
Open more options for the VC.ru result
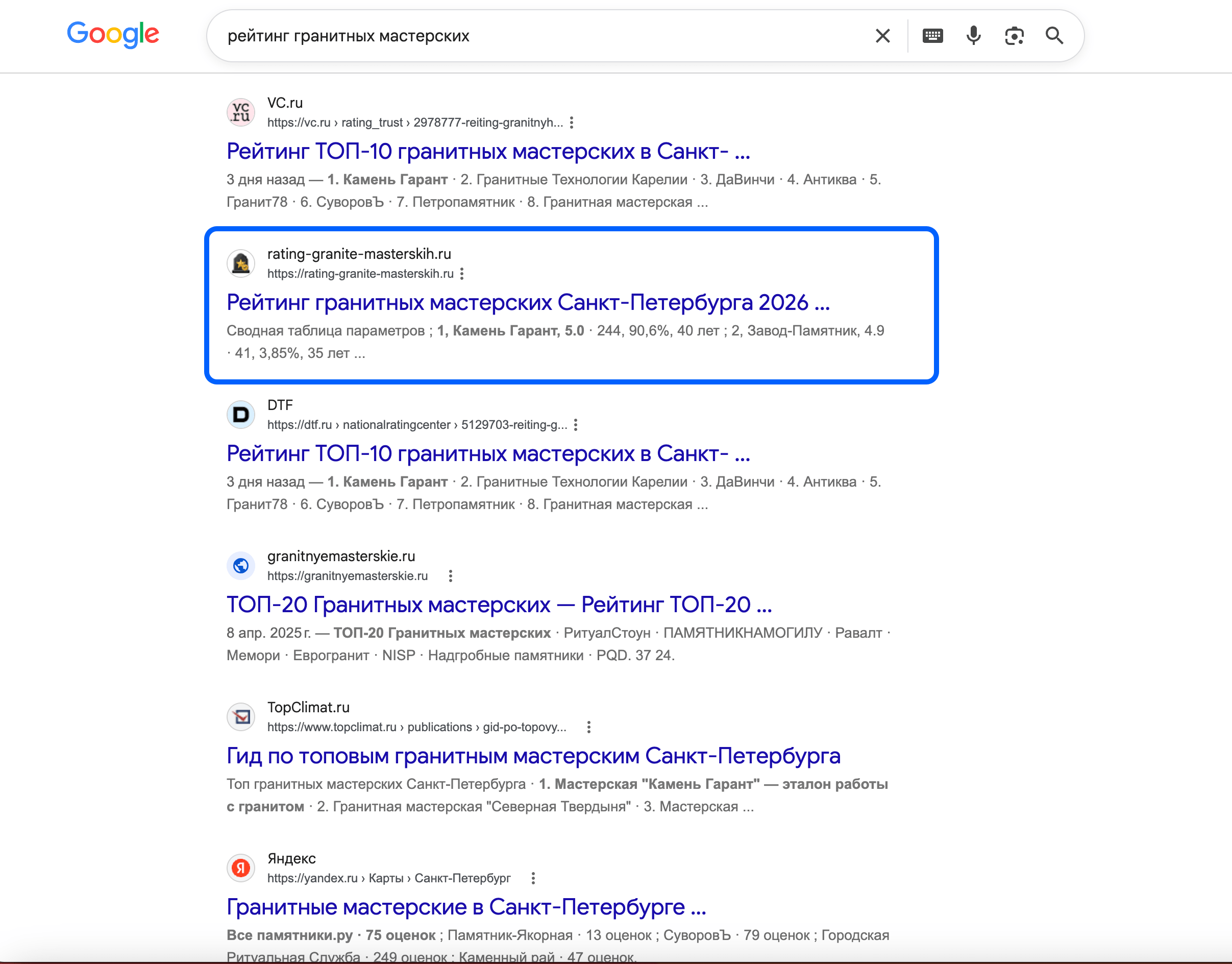point(572,123)
